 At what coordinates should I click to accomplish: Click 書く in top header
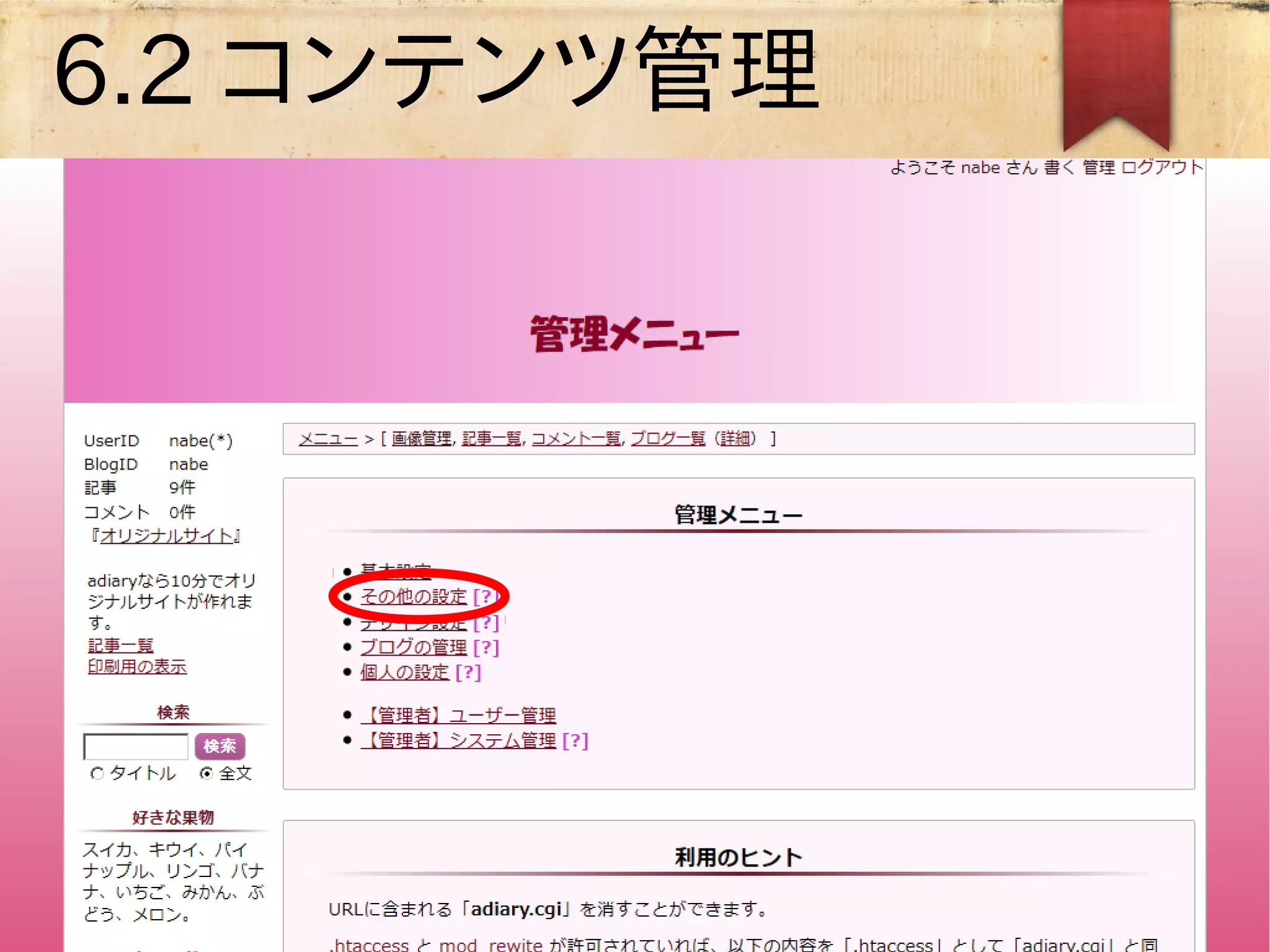pyautogui.click(x=1059, y=167)
